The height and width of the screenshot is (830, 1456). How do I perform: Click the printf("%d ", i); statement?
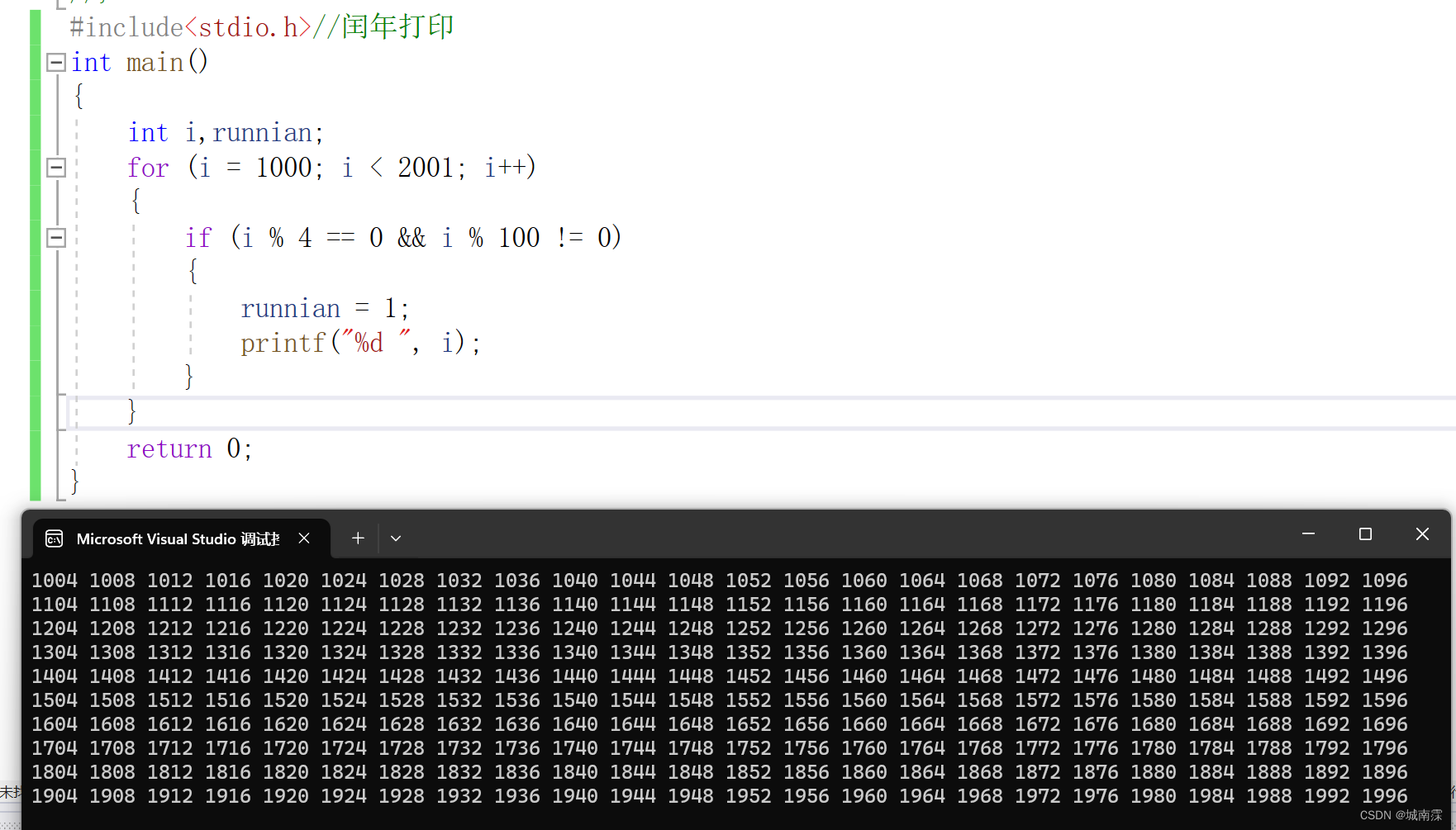point(360,343)
